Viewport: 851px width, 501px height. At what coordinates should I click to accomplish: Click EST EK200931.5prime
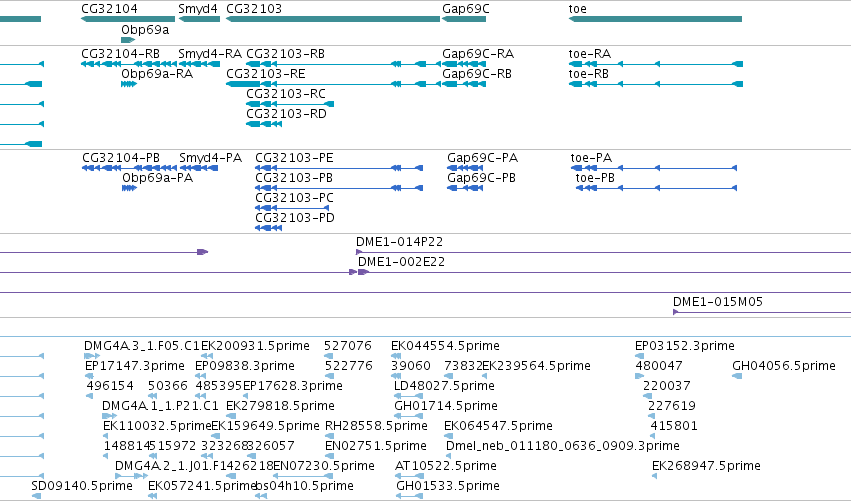[256, 346]
